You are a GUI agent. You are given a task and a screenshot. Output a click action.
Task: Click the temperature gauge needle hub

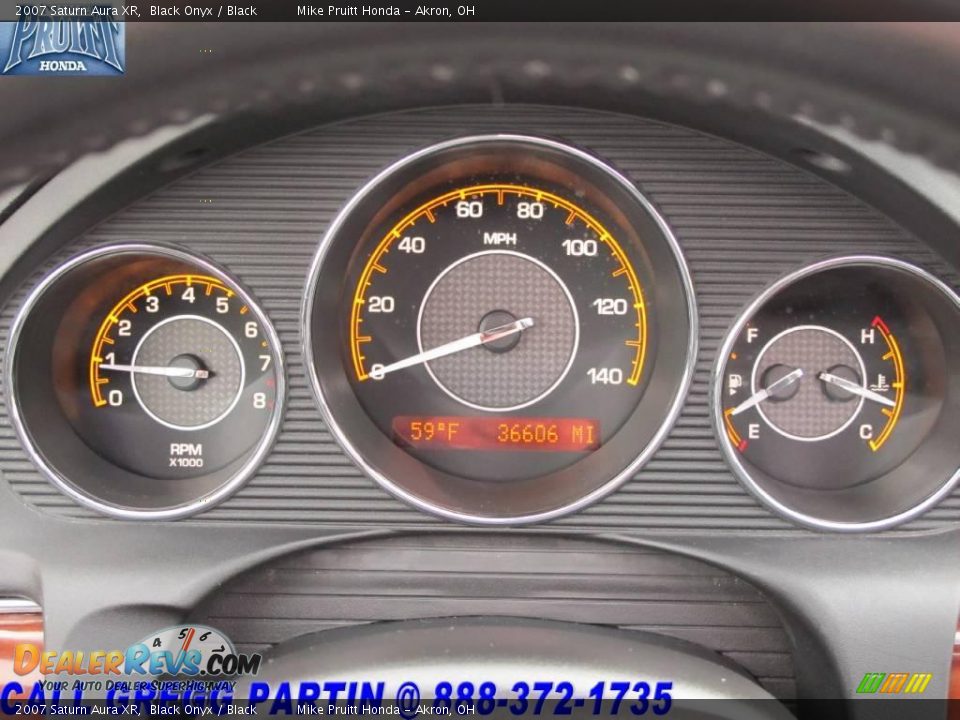[x=841, y=383]
